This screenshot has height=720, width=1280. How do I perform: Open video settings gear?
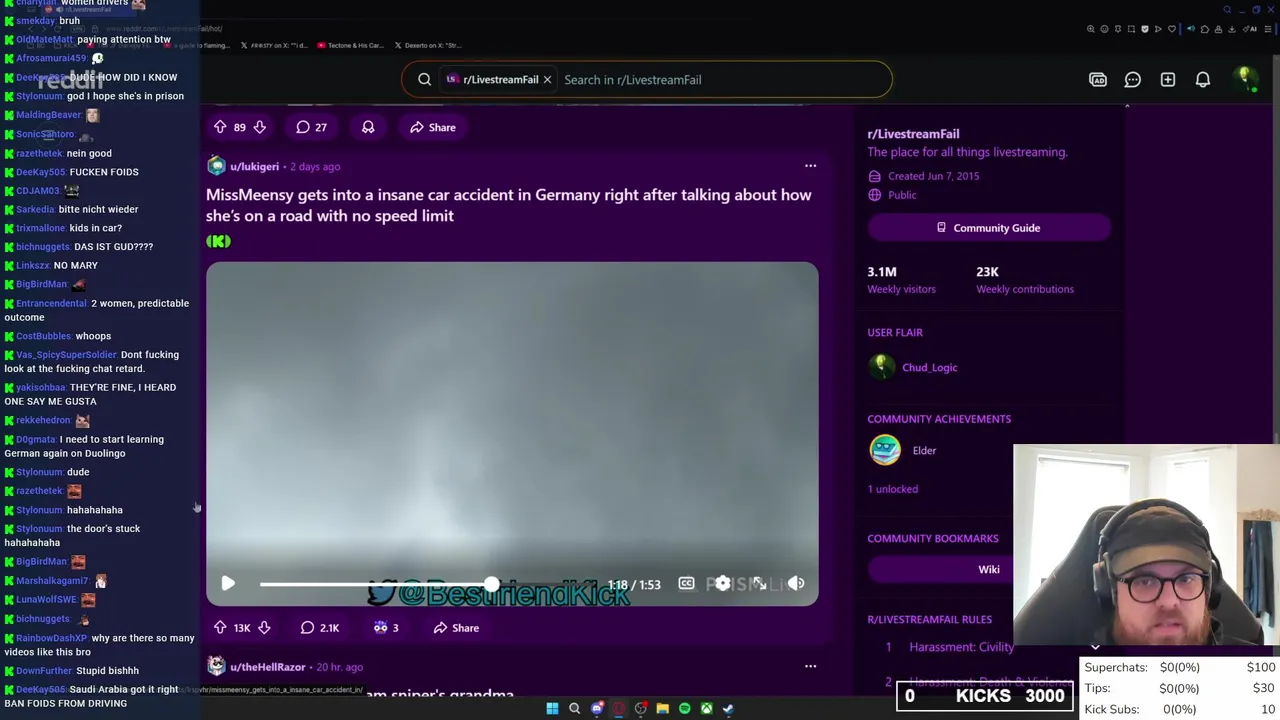722,584
